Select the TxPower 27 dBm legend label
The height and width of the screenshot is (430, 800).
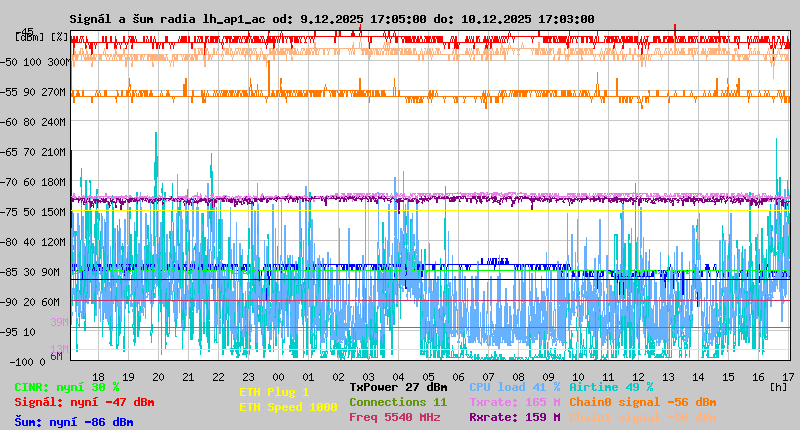pos(398,387)
